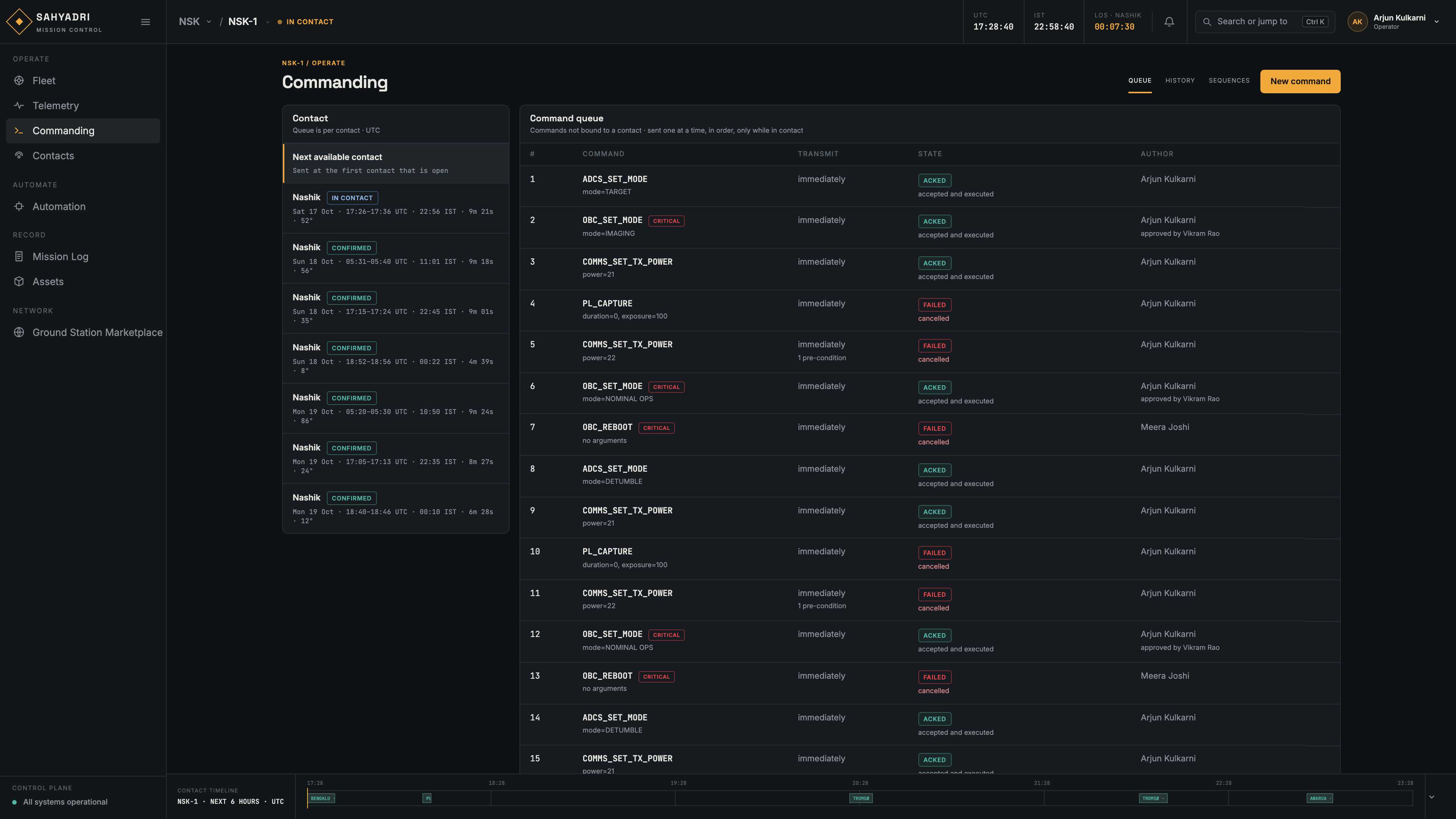
Task: Click the IN CONTACT status in header
Action: click(x=305, y=22)
